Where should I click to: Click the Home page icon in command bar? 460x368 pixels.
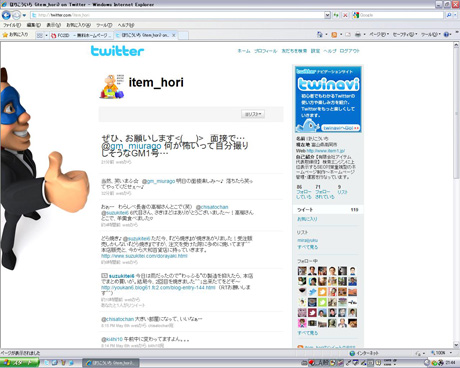320,34
